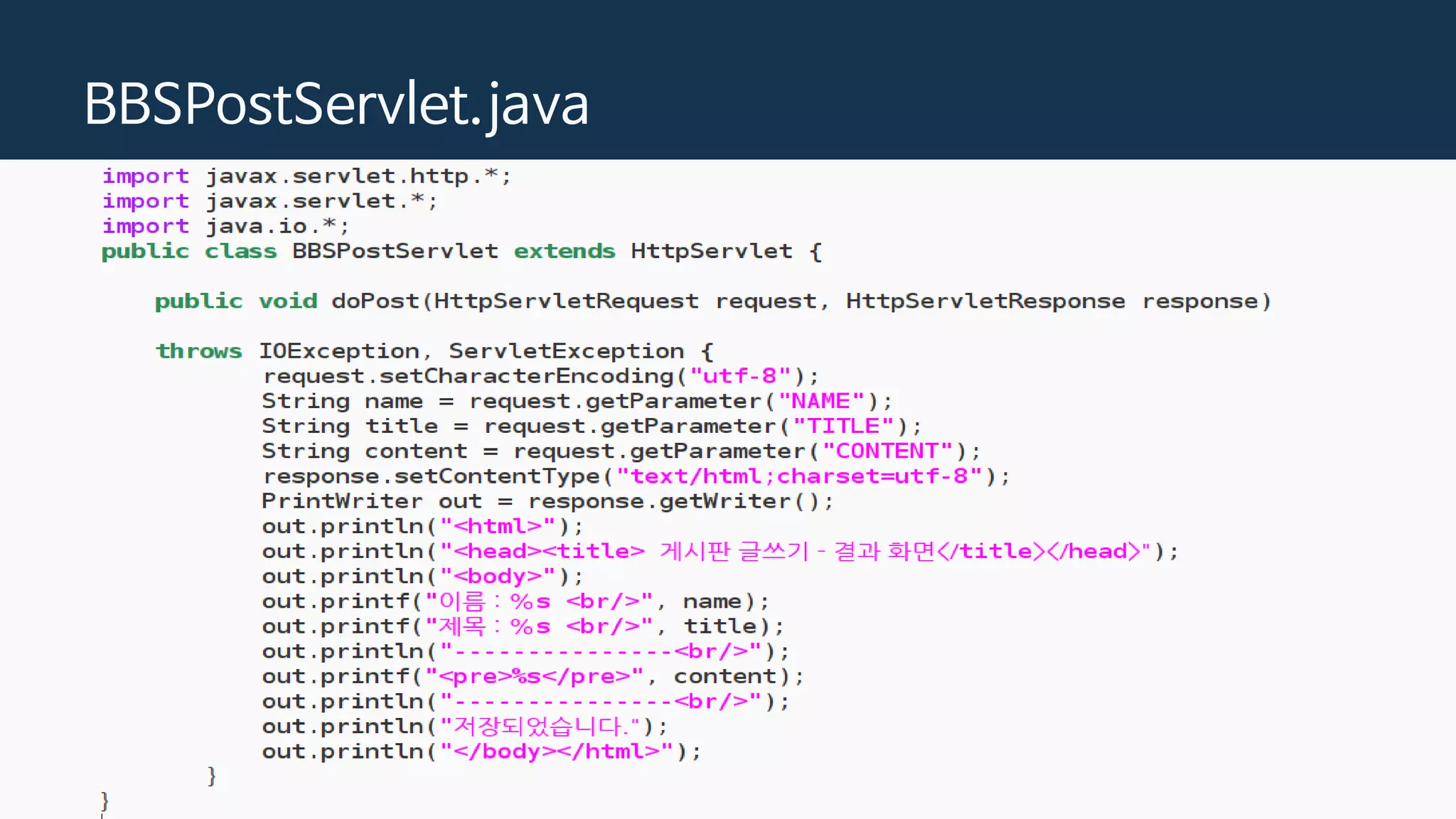Click the String name = request.getParameter line
Image resolution: width=1456 pixels, height=819 pixels.
point(577,401)
